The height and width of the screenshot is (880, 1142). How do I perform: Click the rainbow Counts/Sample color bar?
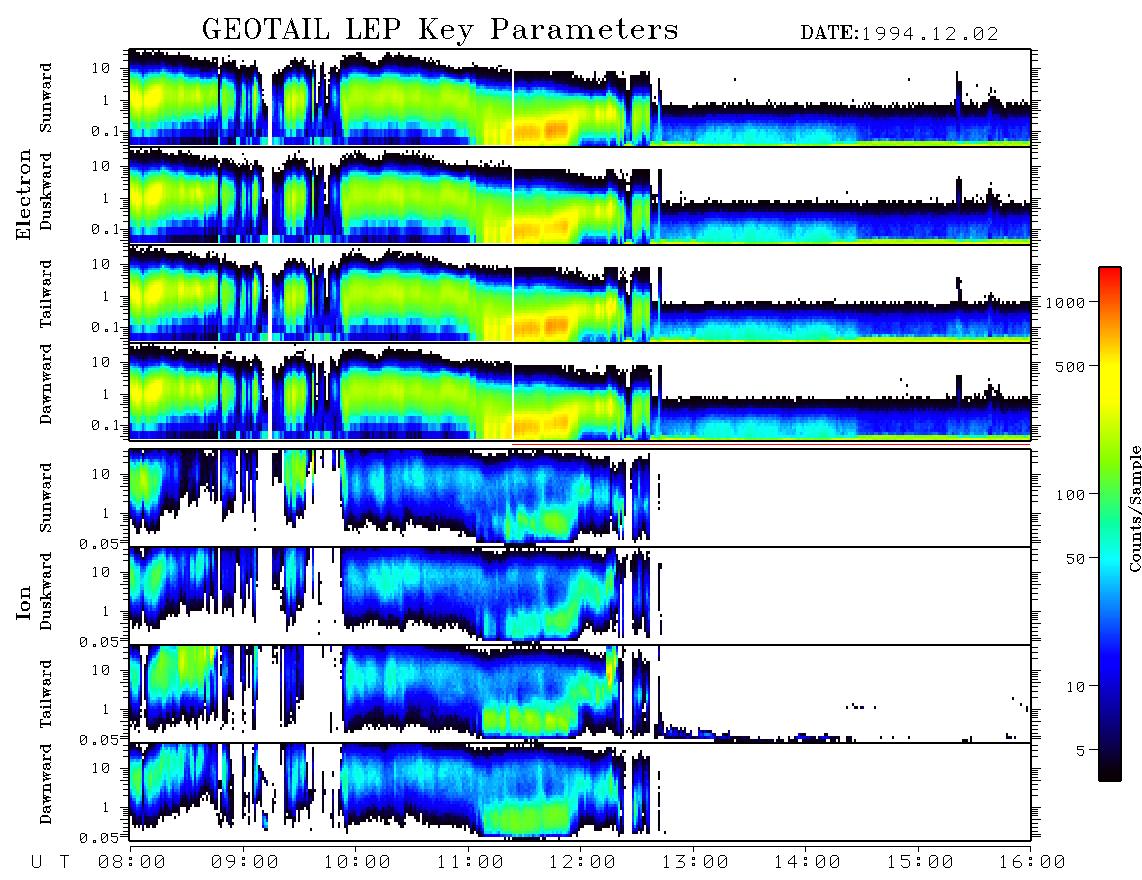point(1109,524)
